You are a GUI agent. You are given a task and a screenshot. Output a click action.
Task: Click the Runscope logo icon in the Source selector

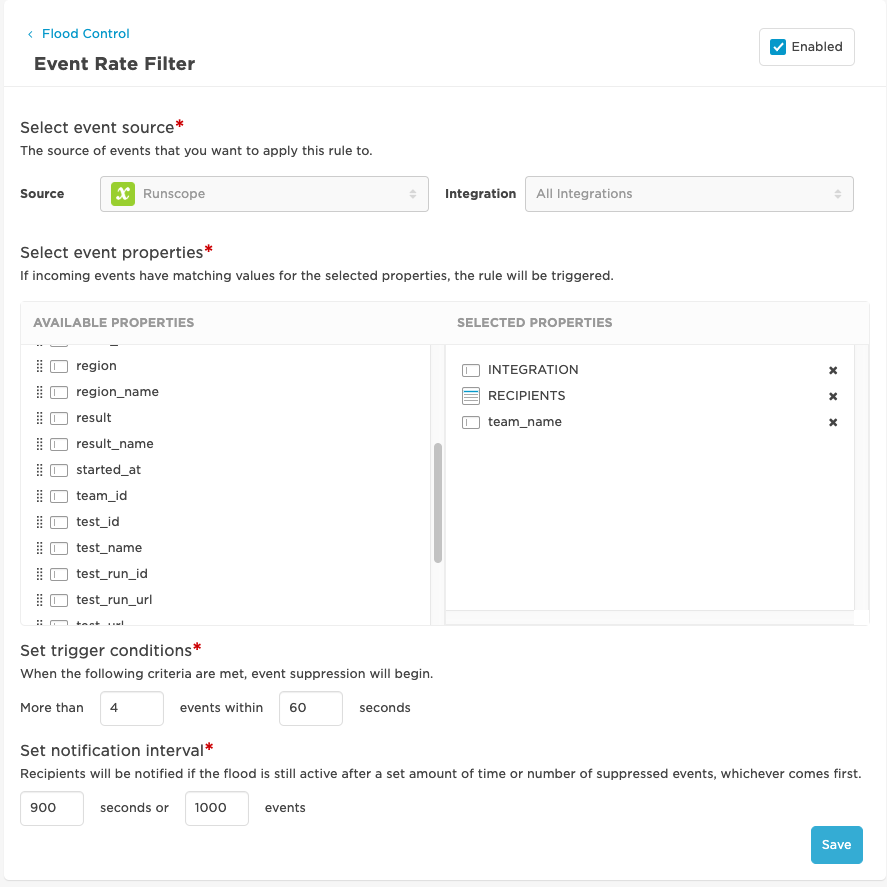[x=121, y=193]
